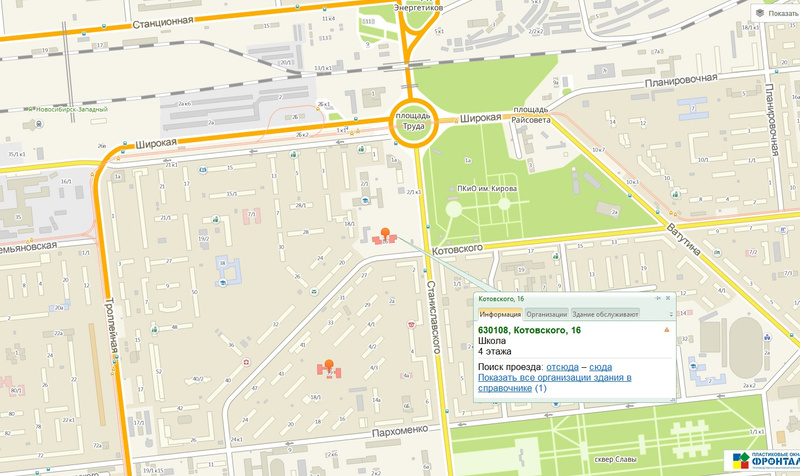The image size is (800, 476).
Task: Click the ПКиО им. Кирова park label
Action: [487, 188]
